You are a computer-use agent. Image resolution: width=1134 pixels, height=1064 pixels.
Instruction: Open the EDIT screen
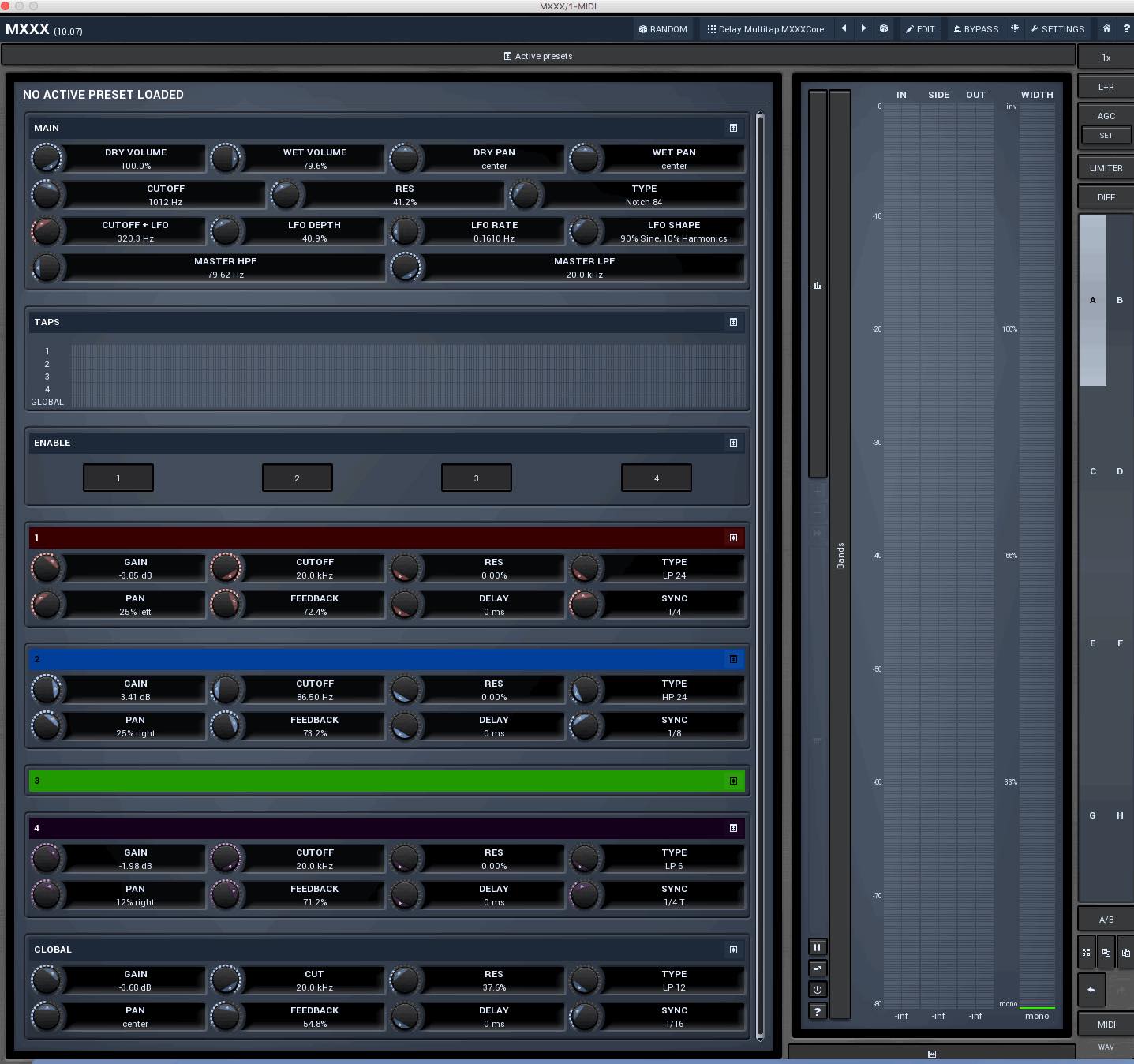[920, 29]
